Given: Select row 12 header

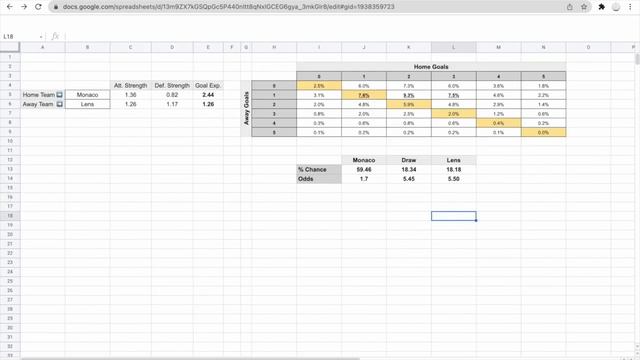Looking at the screenshot, I should coord(10,160).
